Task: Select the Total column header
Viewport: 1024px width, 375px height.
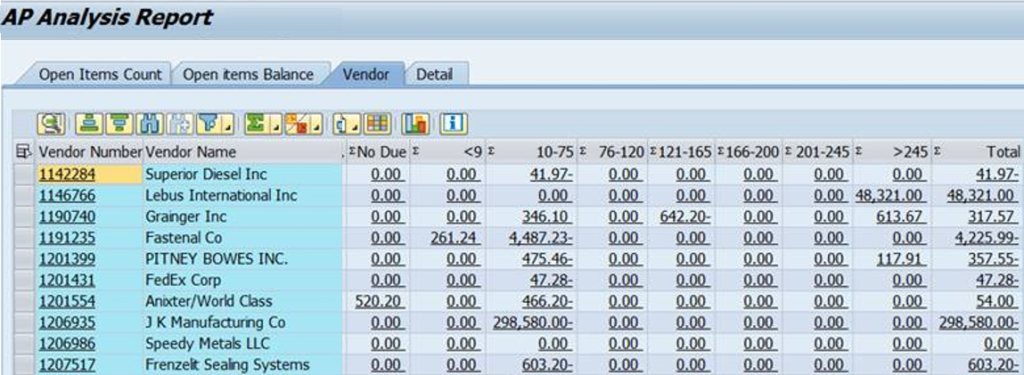Action: (978, 152)
